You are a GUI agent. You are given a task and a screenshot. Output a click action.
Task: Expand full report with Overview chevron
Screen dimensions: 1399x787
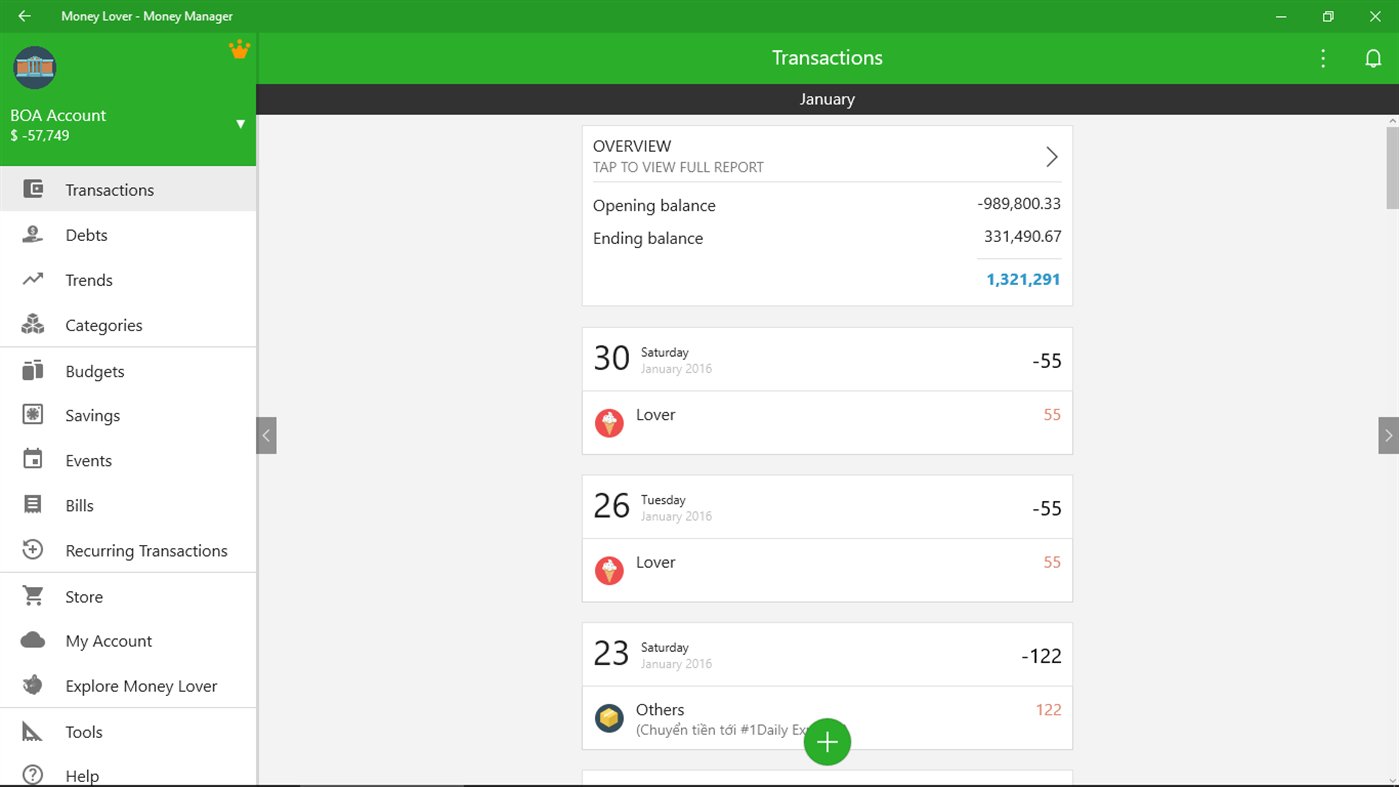coord(1052,156)
